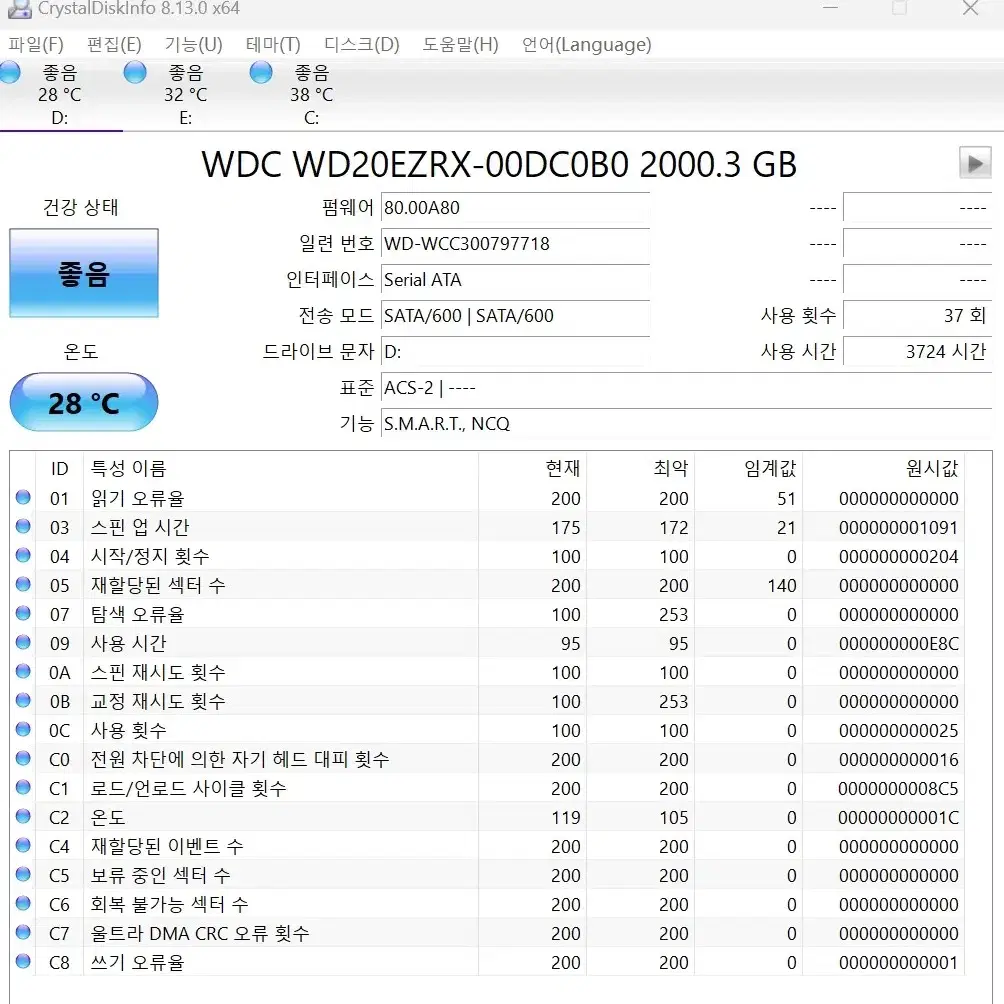Click the interface field Serial ATA
This screenshot has height=1004, width=1004.
pyautogui.click(x=515, y=279)
